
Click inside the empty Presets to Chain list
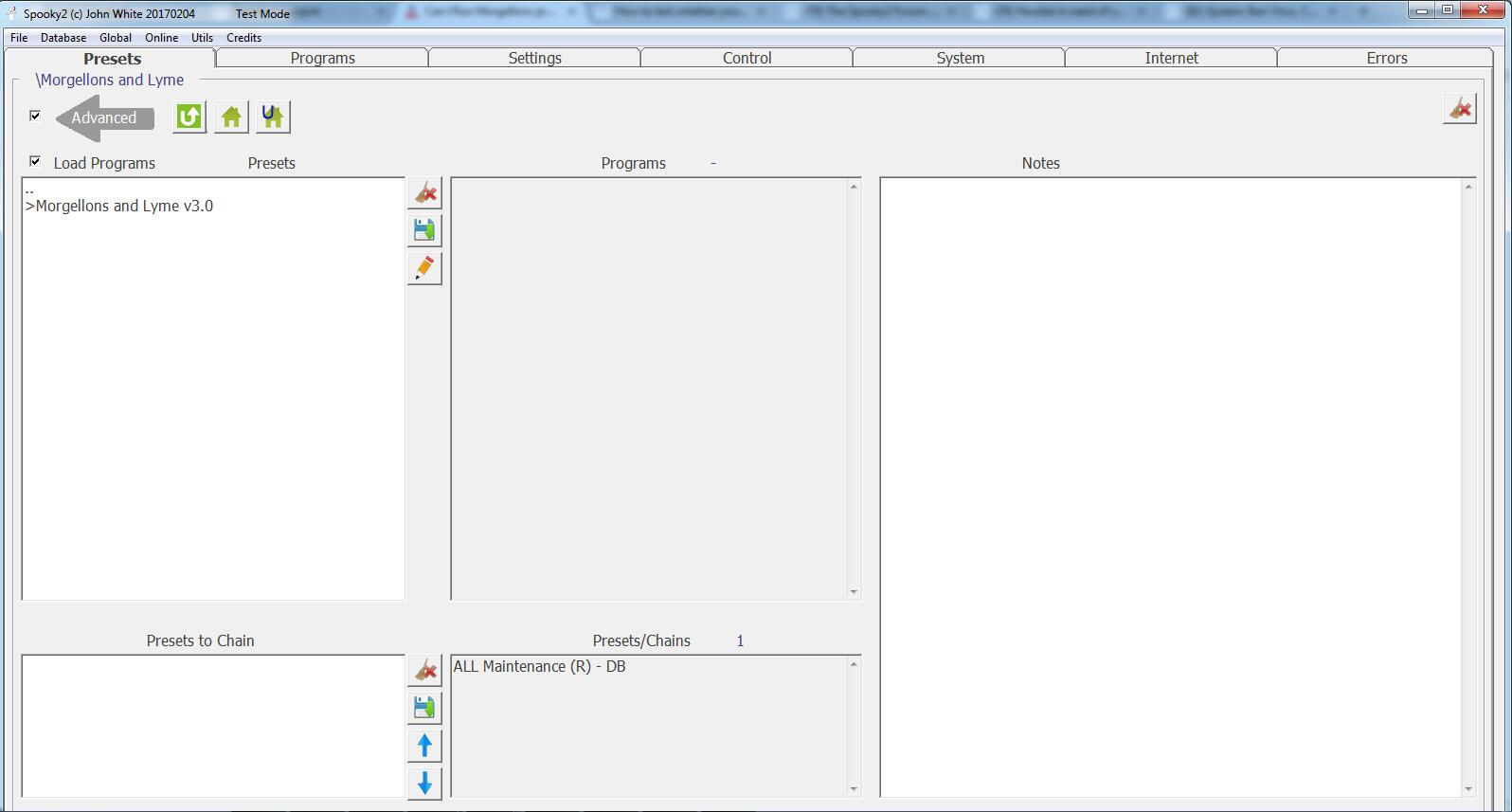coord(213,726)
